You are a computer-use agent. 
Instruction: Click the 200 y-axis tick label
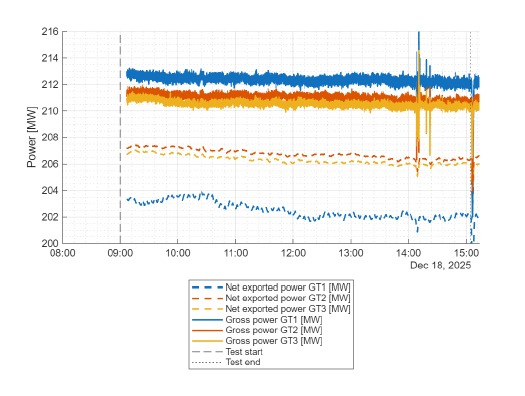(50, 243)
